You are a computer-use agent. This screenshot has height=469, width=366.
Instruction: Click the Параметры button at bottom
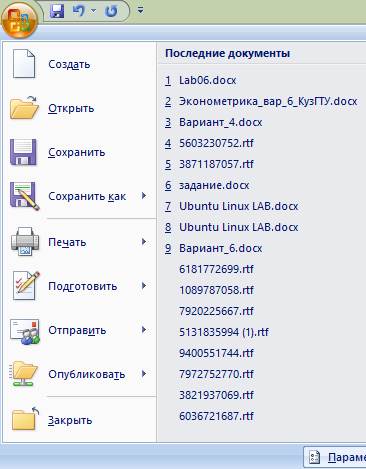pyautogui.click(x=335, y=457)
